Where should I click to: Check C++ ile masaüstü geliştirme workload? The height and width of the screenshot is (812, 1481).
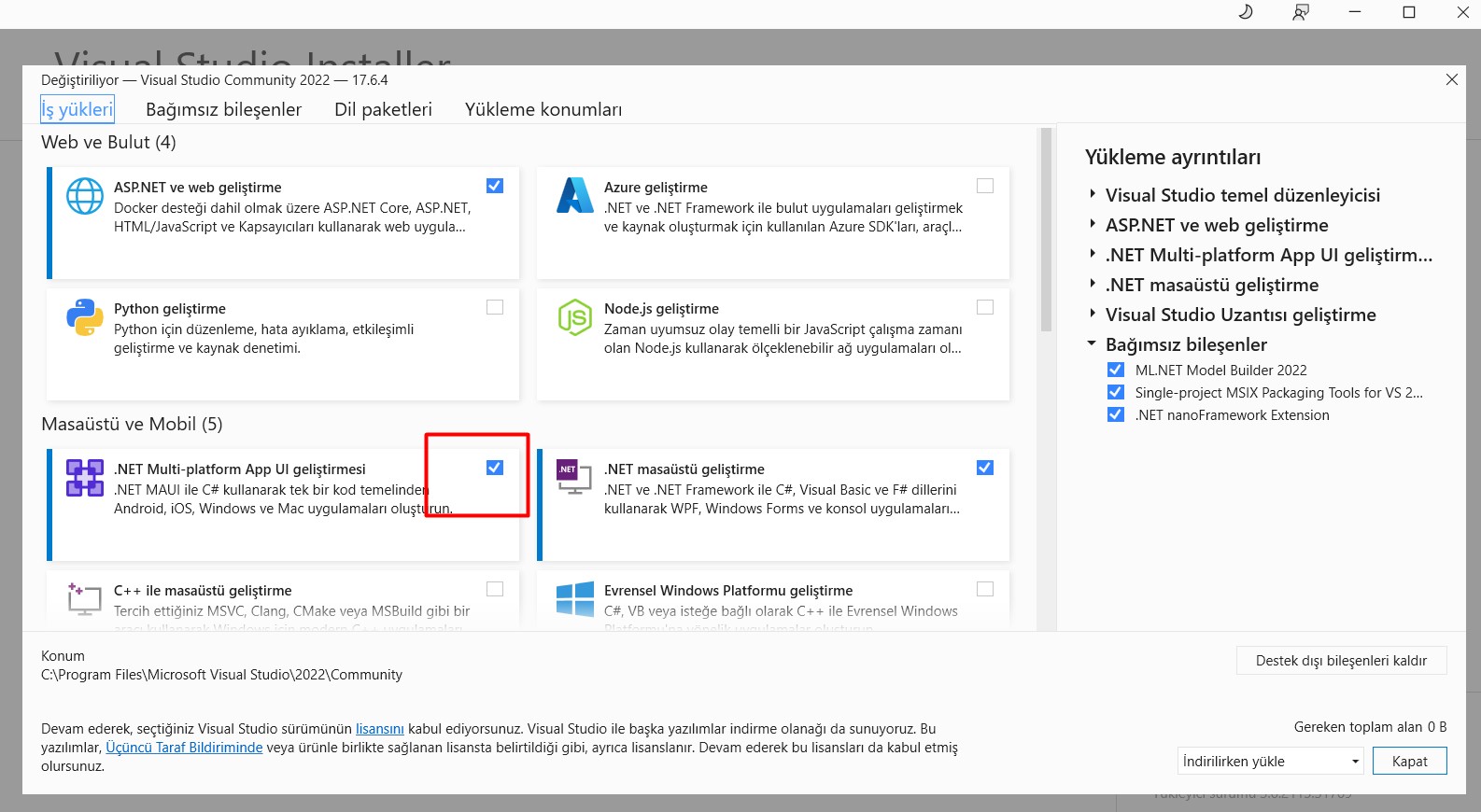495,589
